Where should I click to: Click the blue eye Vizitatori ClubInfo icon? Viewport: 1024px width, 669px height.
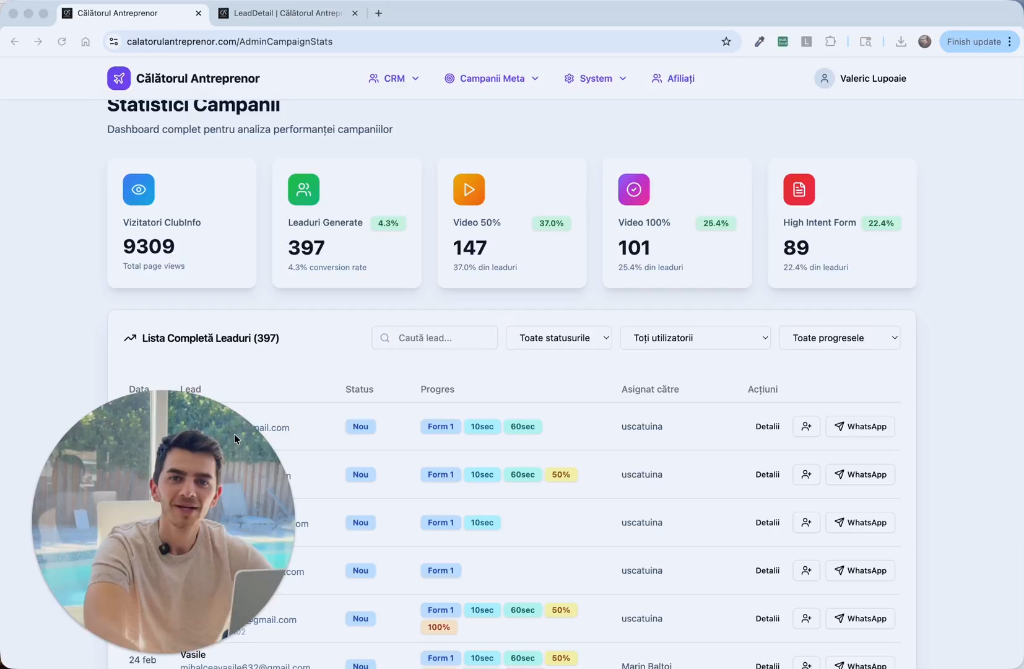pos(138,189)
